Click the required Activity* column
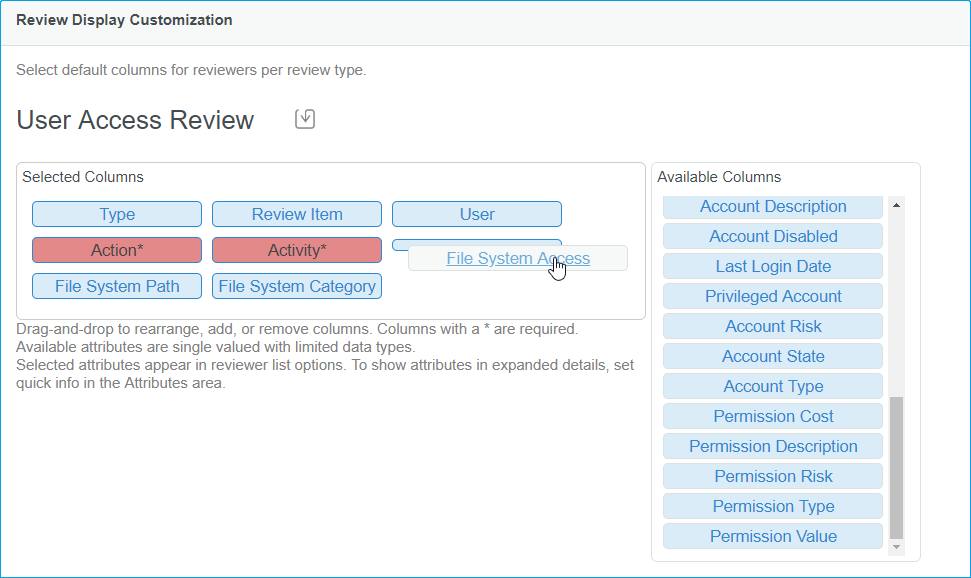971x578 pixels. pyautogui.click(x=297, y=250)
